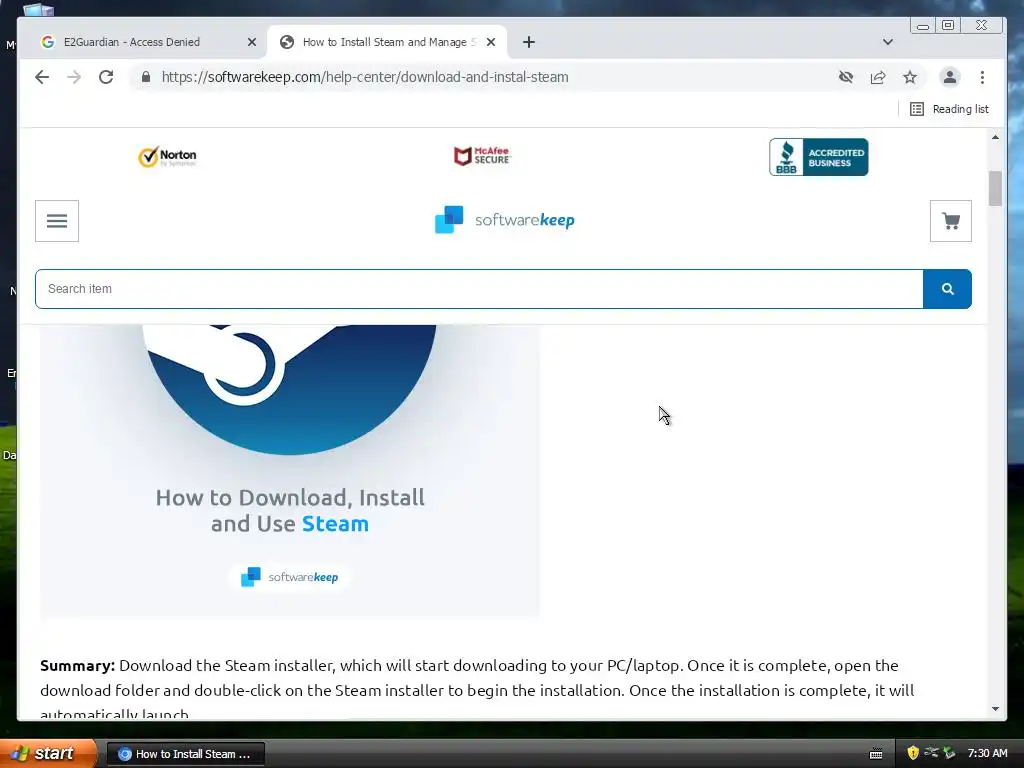Click the How to Install Steam taskbar button
This screenshot has width=1024, height=768.
click(185, 754)
